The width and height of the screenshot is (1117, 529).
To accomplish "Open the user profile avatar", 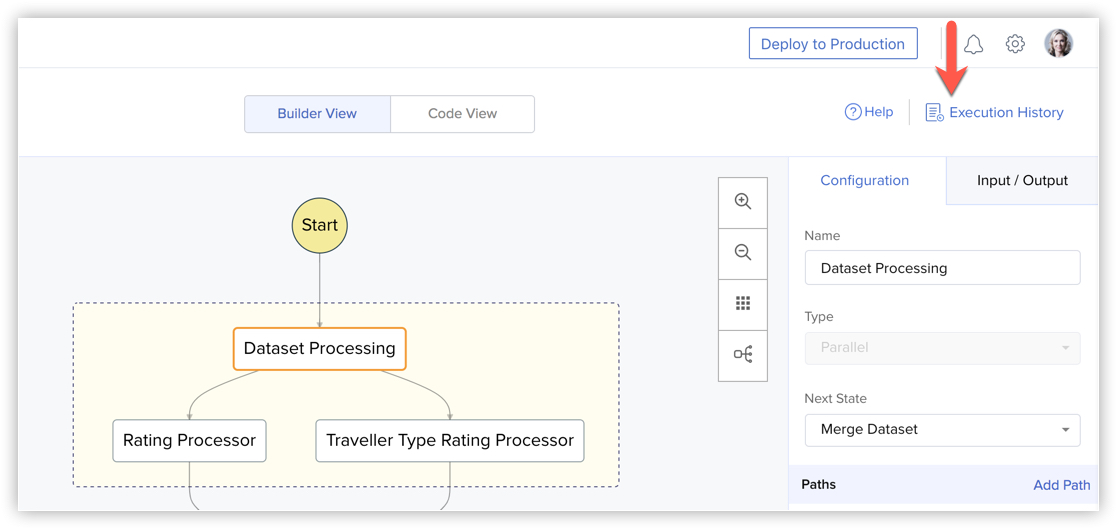I will [1058, 43].
